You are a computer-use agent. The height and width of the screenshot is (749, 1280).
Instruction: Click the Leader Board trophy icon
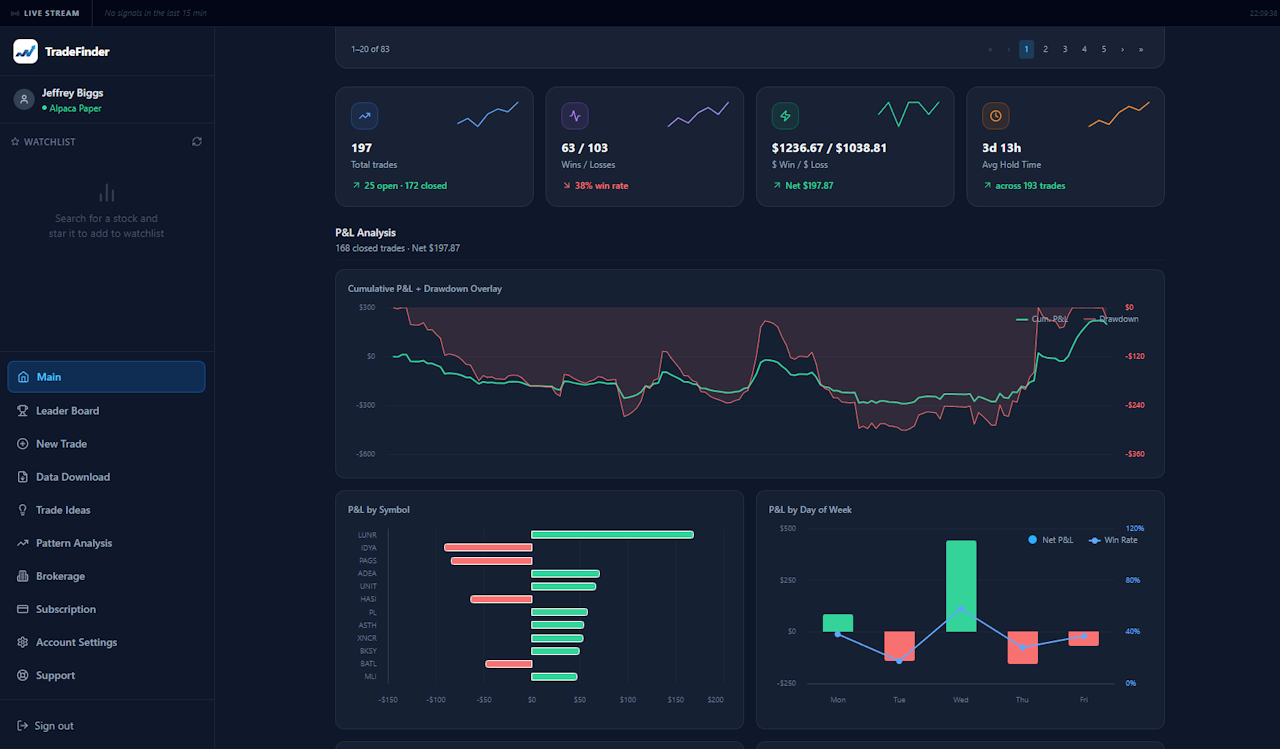click(23, 411)
